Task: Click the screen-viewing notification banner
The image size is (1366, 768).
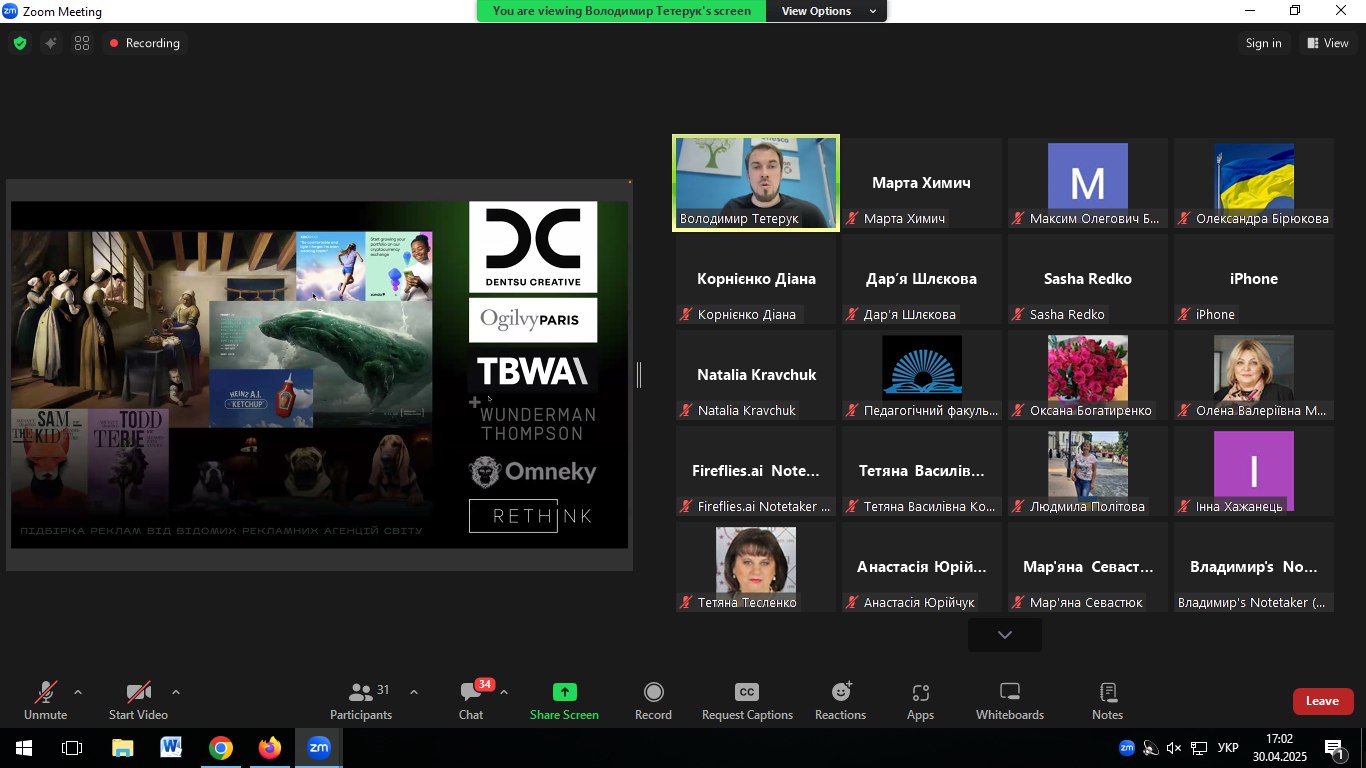Action: point(622,11)
